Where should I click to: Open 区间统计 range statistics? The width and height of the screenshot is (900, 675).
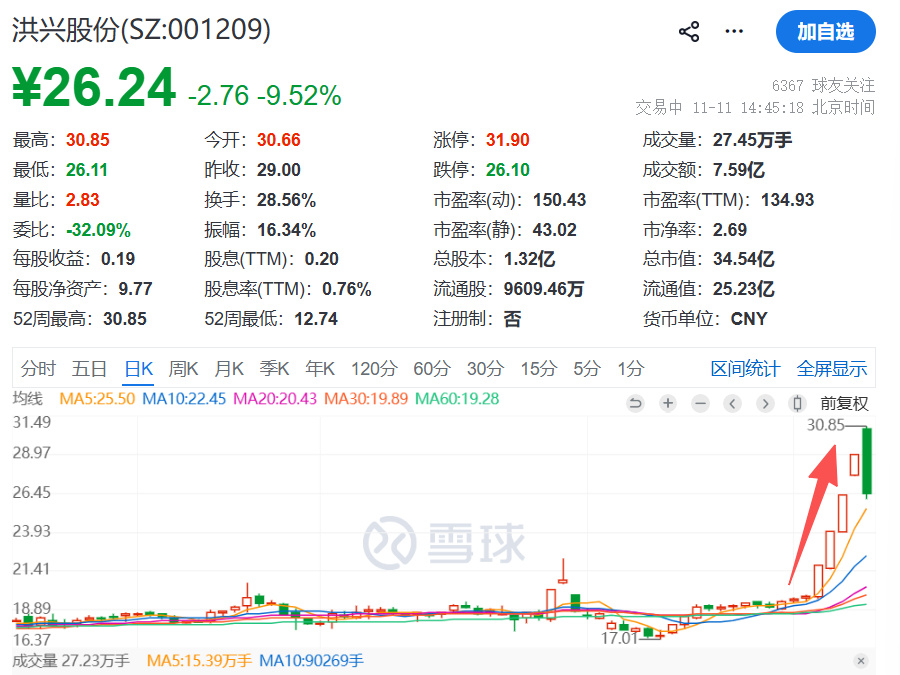745,369
